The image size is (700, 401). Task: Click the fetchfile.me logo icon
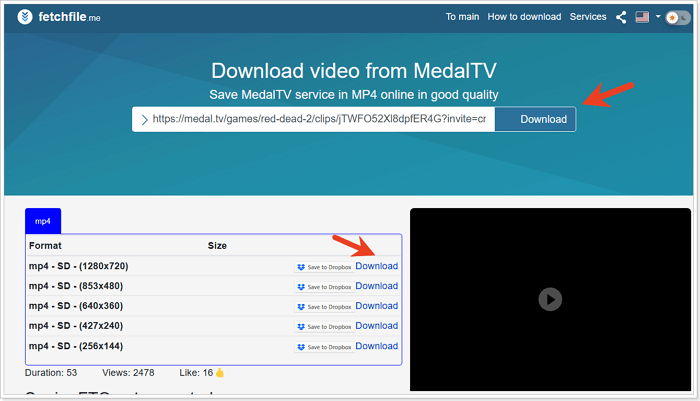pos(25,17)
